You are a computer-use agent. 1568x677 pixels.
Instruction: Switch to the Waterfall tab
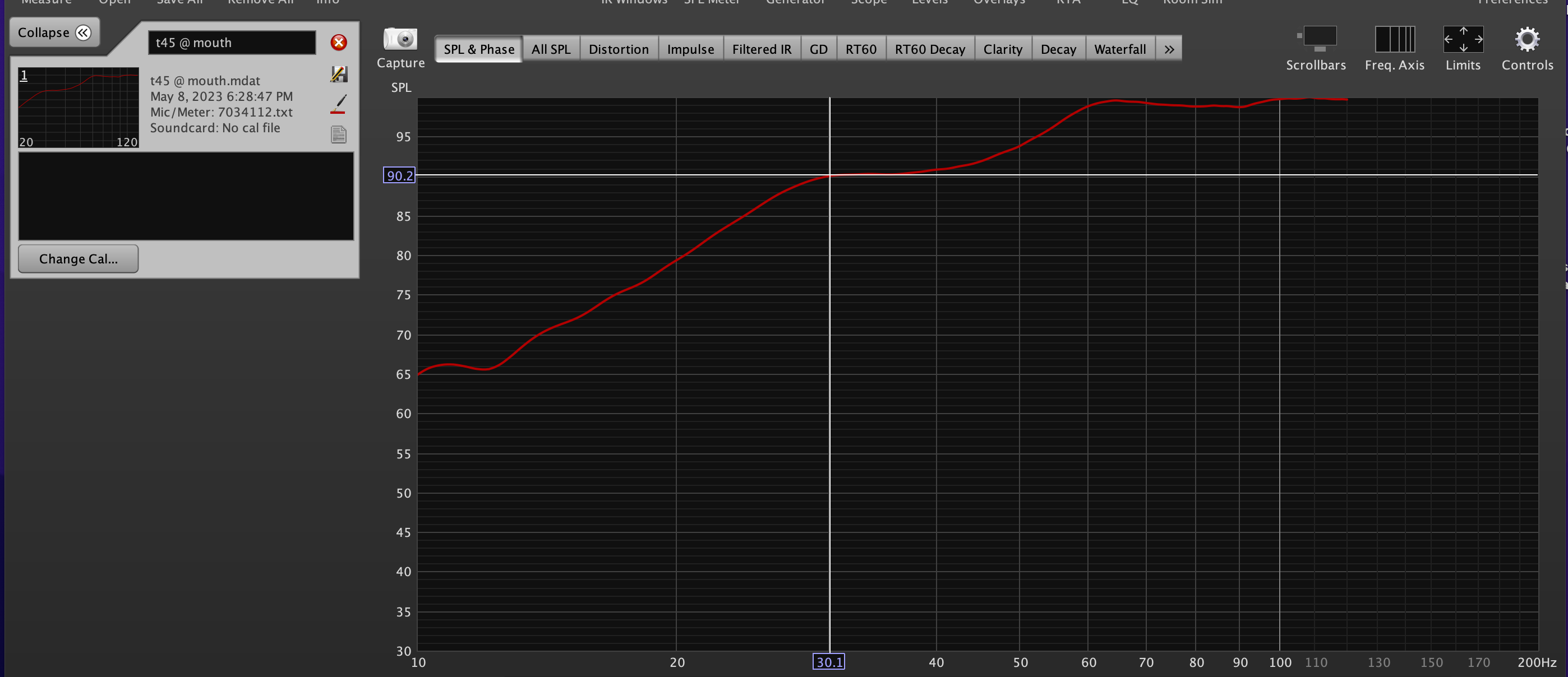tap(1119, 49)
